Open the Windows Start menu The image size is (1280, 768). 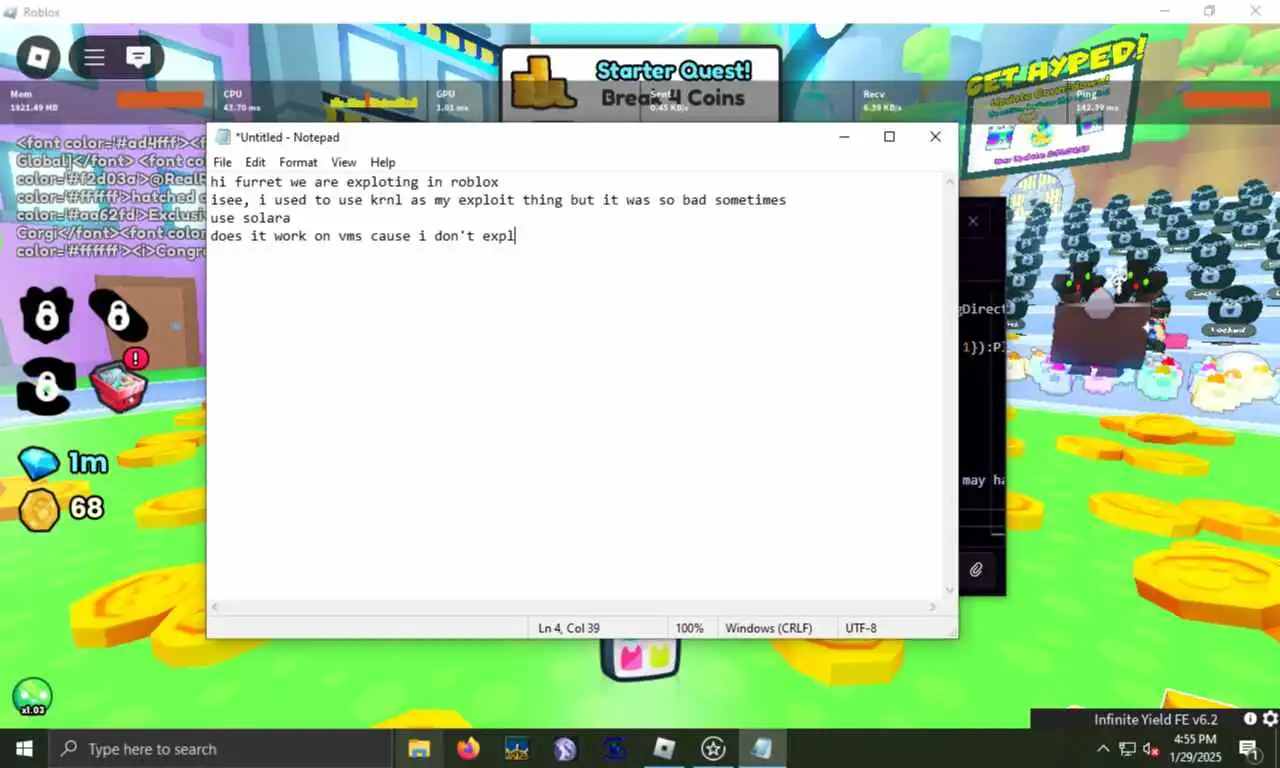pos(24,748)
